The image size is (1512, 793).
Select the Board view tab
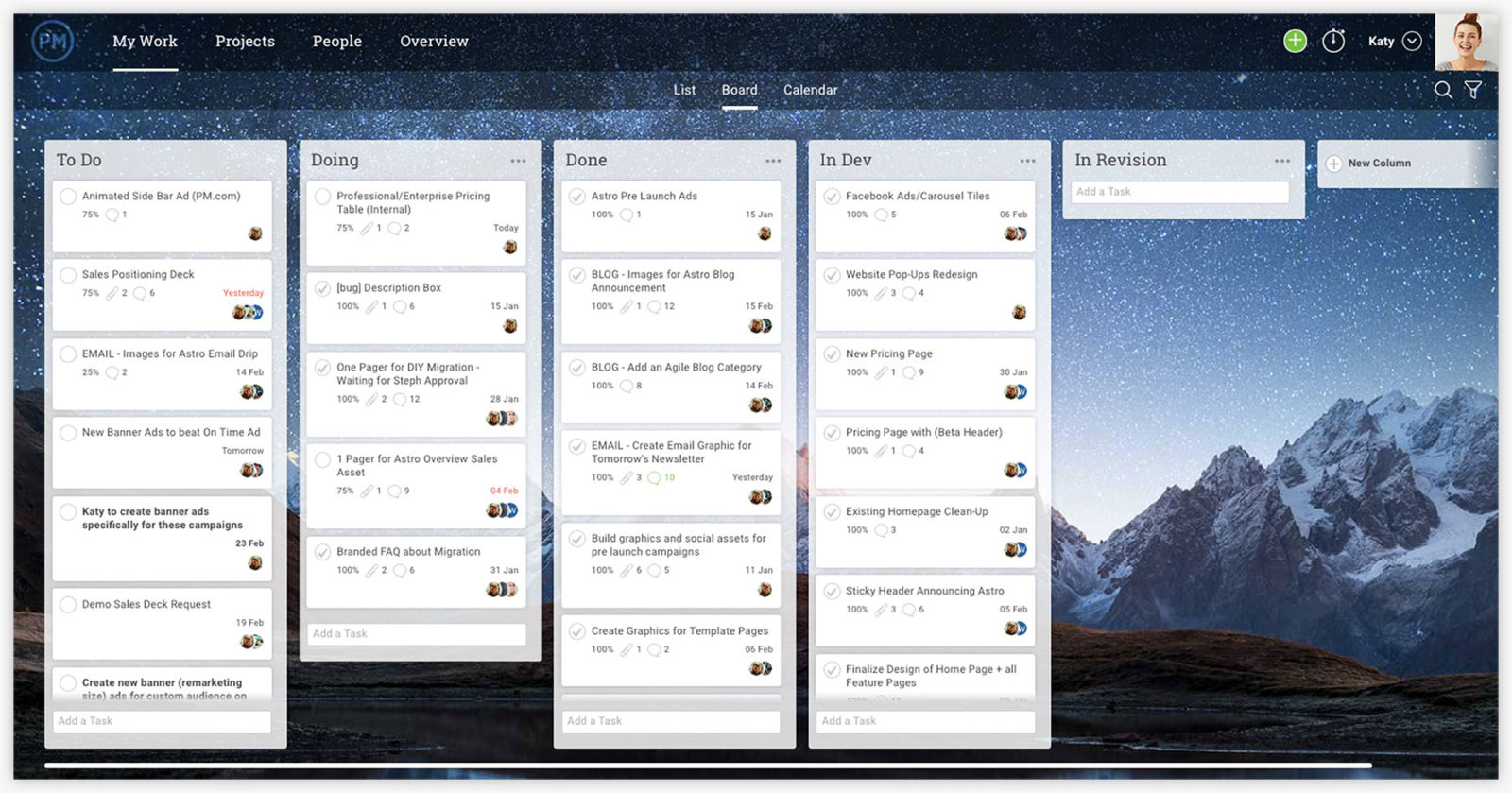point(739,90)
